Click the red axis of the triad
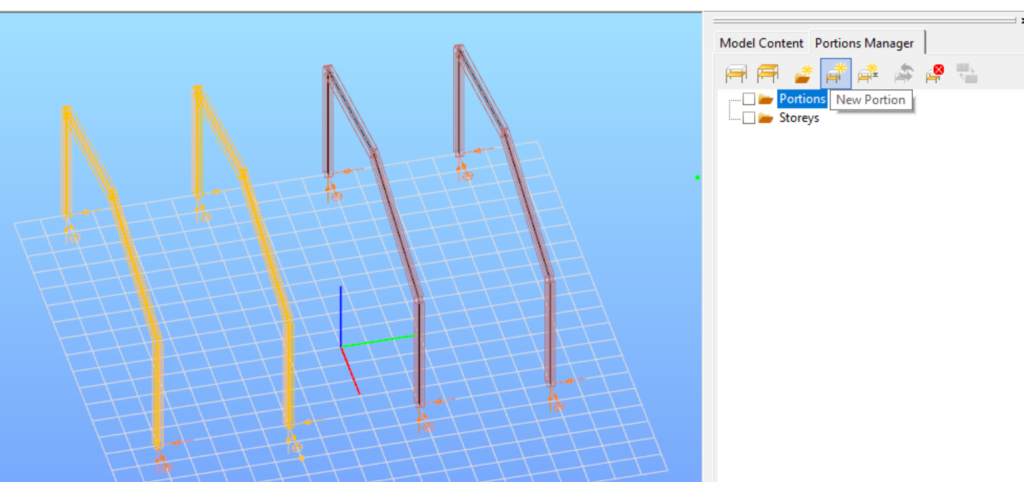The width and height of the screenshot is (1024, 482). click(351, 371)
